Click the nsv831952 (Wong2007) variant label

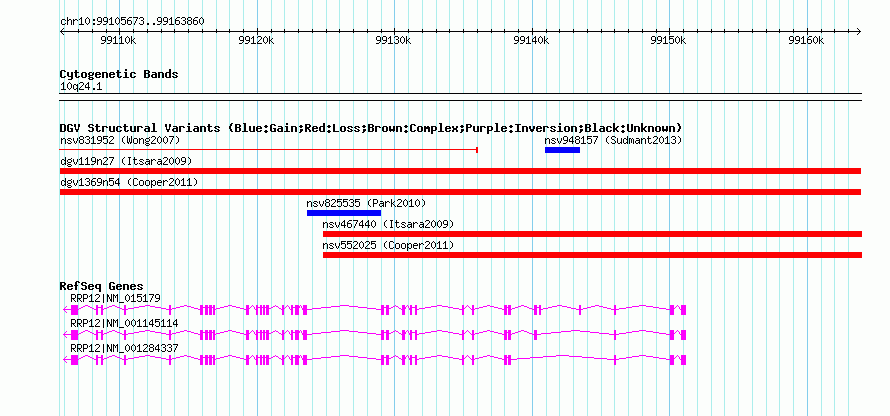(x=120, y=140)
